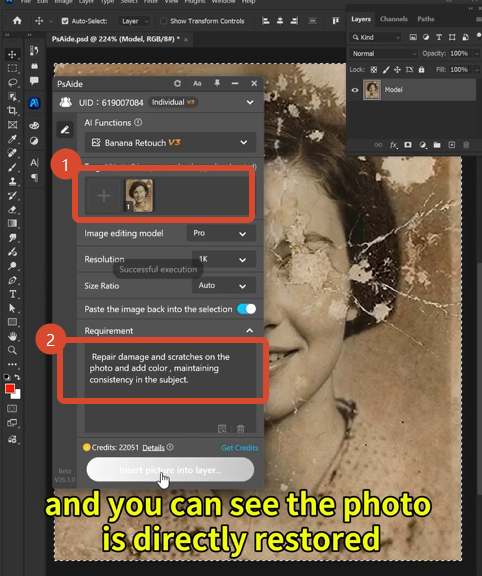Toggle lock all padlock icon
The width and height of the screenshot is (482, 576).
(421, 69)
